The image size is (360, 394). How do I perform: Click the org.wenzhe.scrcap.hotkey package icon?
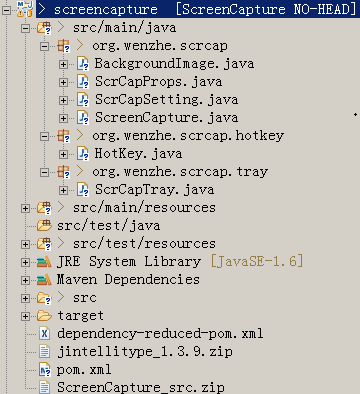63,136
